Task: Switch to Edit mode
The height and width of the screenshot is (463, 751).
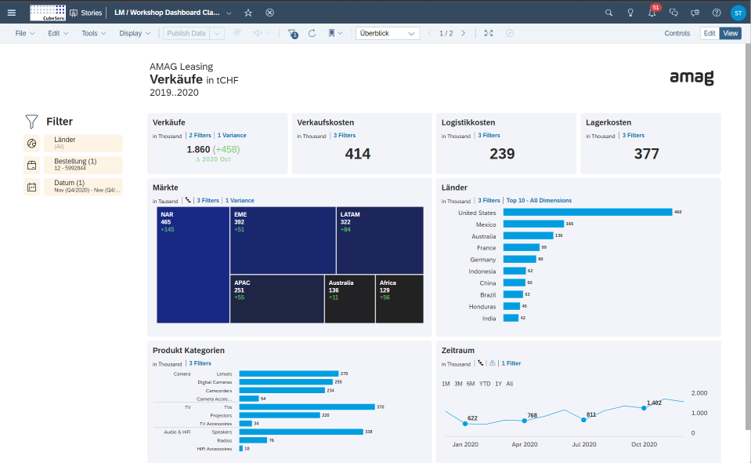Action: point(709,34)
